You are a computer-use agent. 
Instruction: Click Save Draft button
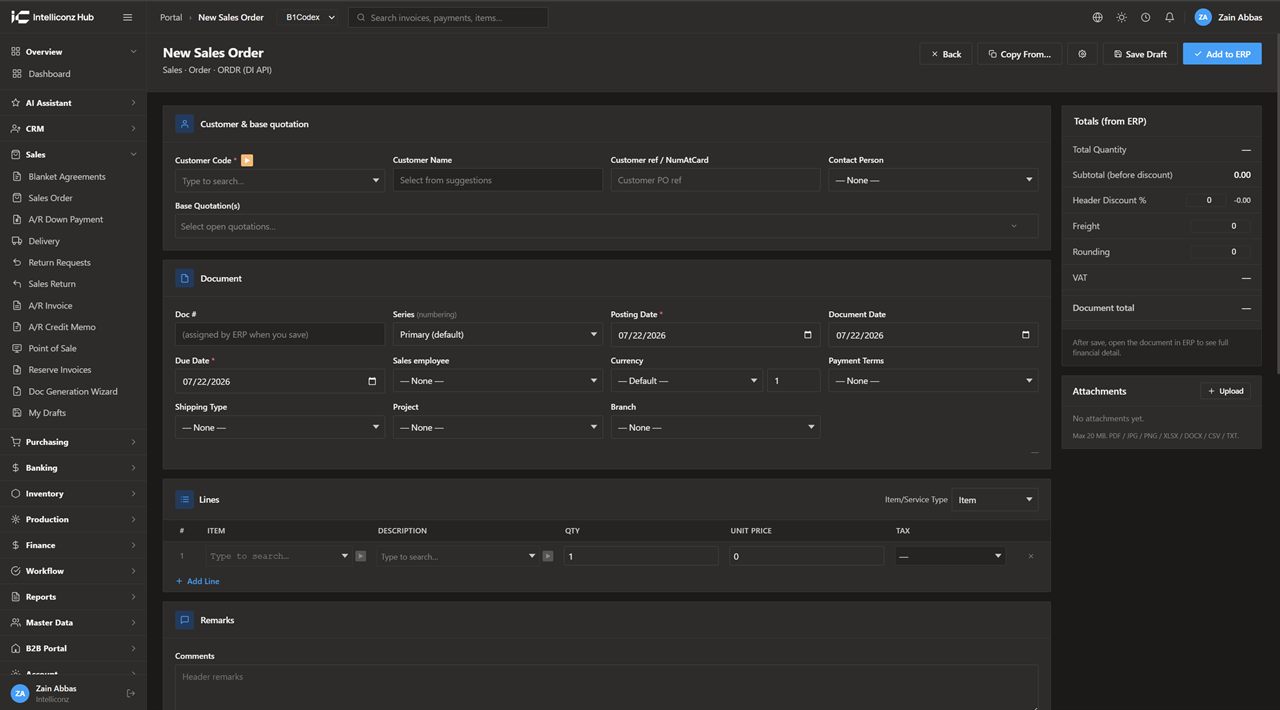(1140, 54)
